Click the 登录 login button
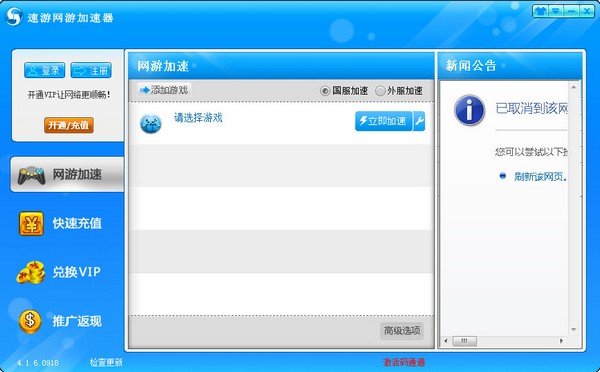 44,70
